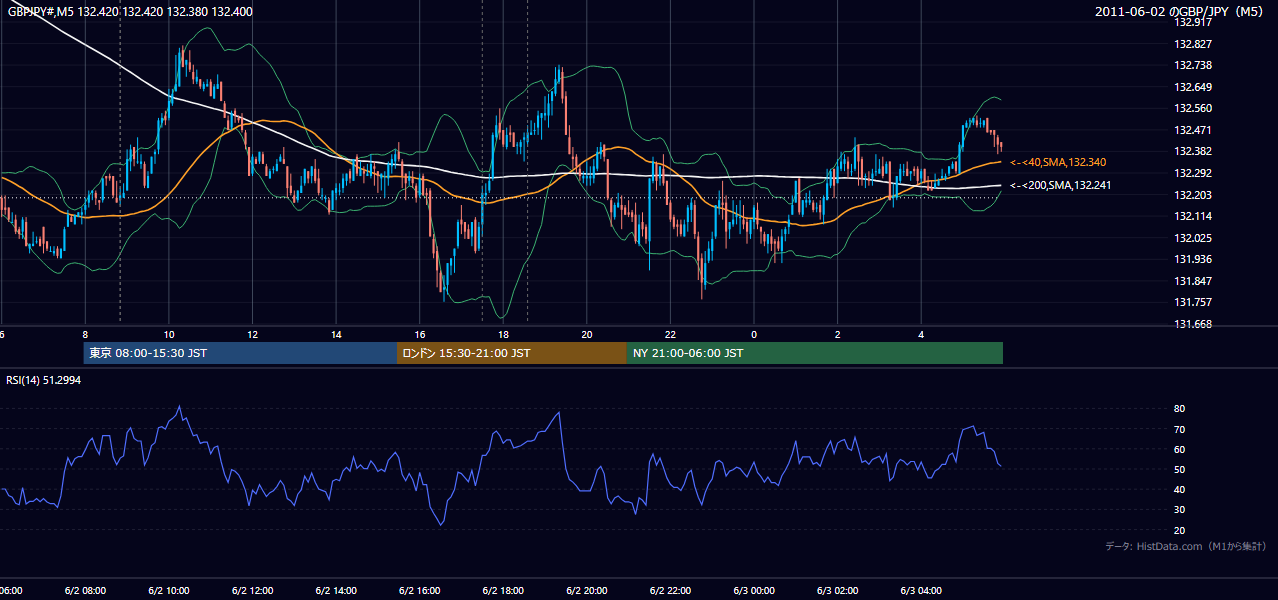Click RSI scale value 40

coord(1179,489)
